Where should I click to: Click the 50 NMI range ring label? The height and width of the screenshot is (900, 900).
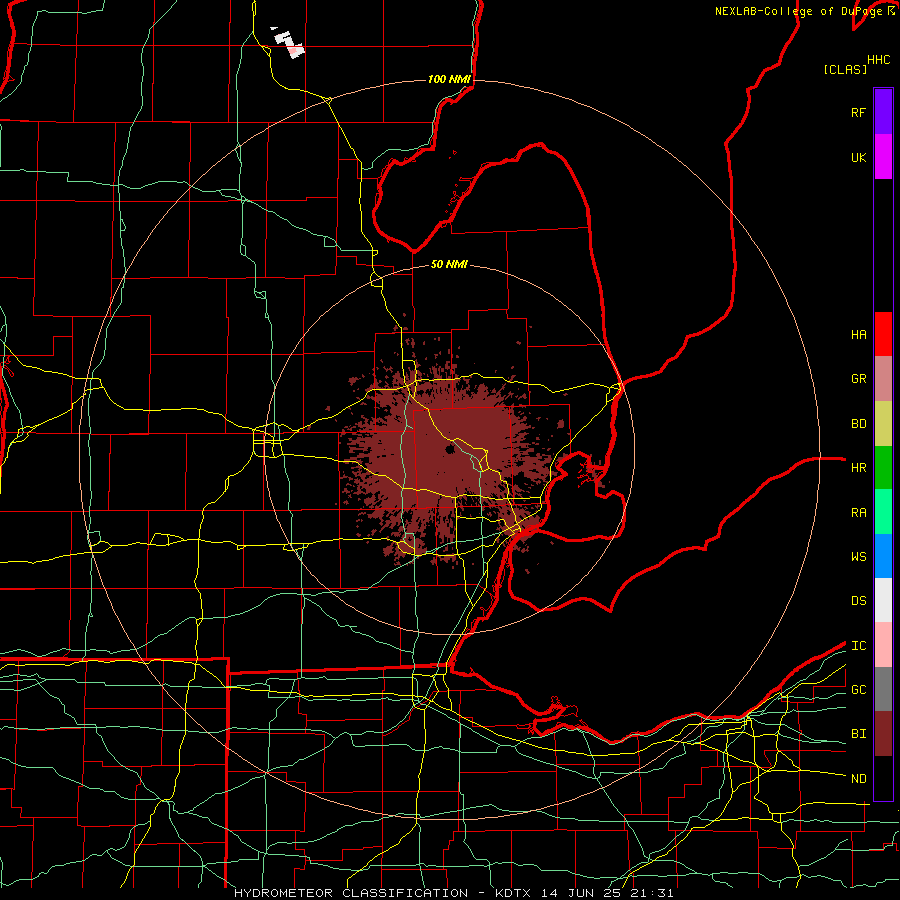449,264
